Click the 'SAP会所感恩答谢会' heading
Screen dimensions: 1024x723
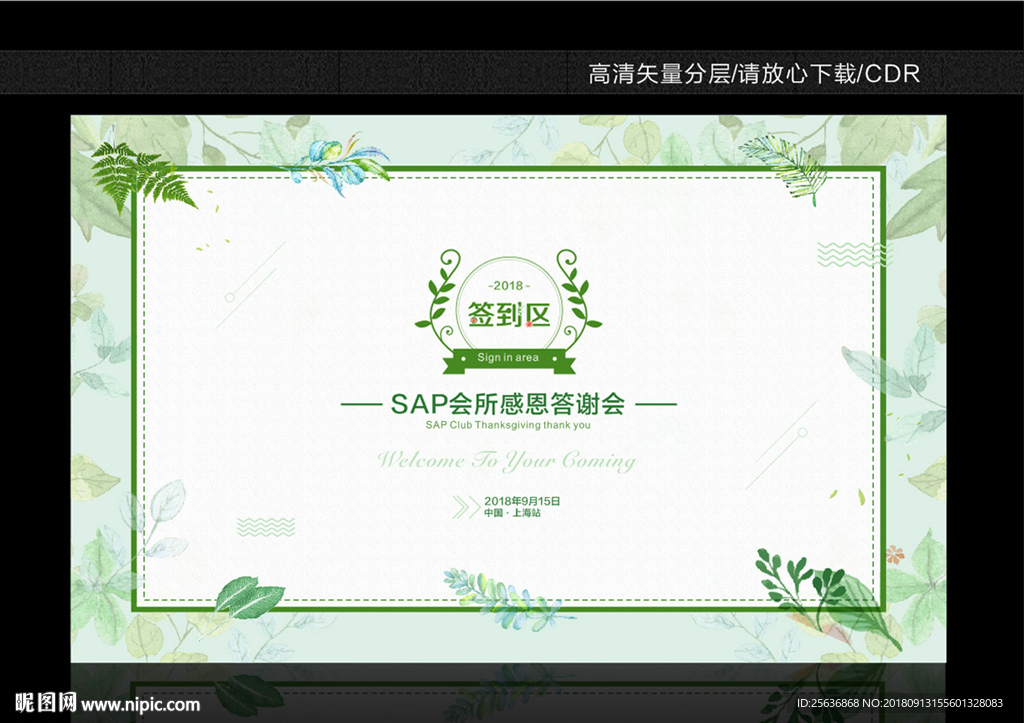(x=508, y=404)
